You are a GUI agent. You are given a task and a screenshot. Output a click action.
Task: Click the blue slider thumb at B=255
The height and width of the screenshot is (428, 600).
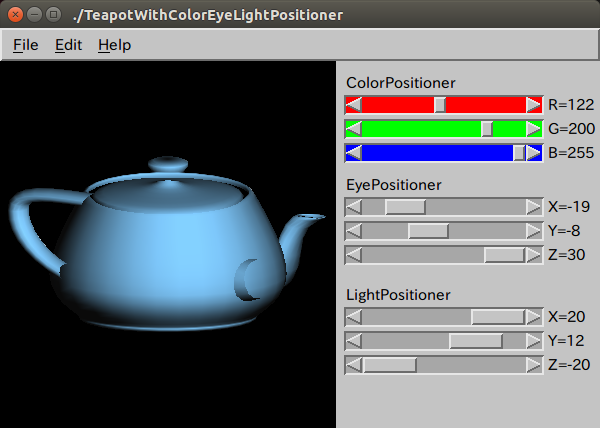519,153
